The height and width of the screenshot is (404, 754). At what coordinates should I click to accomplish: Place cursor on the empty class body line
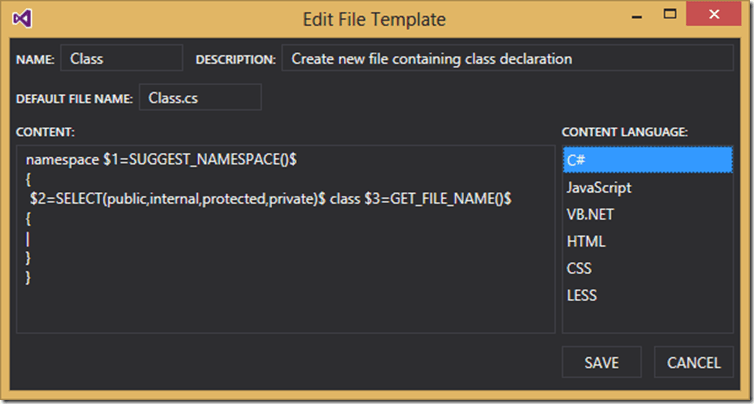click(100, 238)
